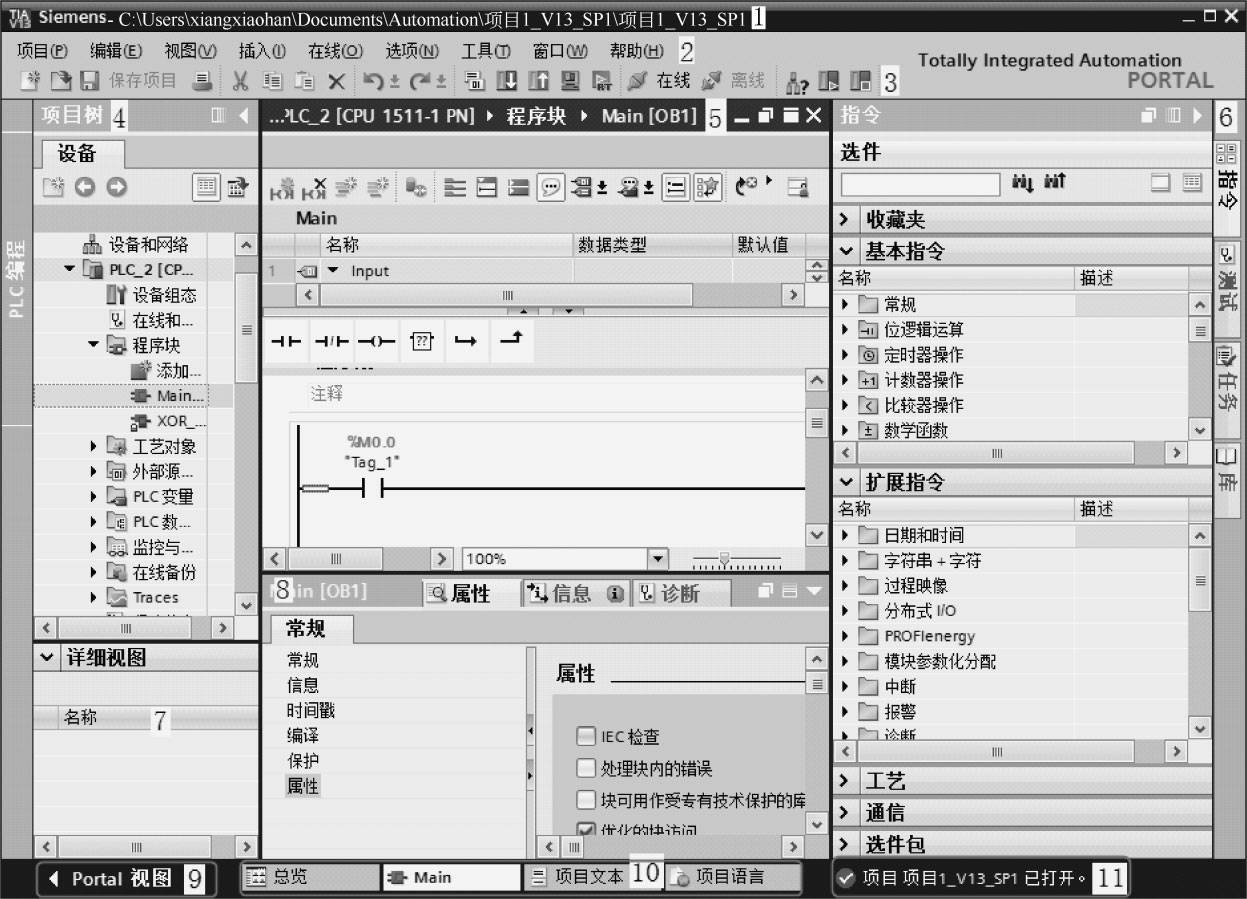Toggle 块可用作受专有技术保护的库 checkbox
The width and height of the screenshot is (1247, 899).
pyautogui.click(x=586, y=800)
